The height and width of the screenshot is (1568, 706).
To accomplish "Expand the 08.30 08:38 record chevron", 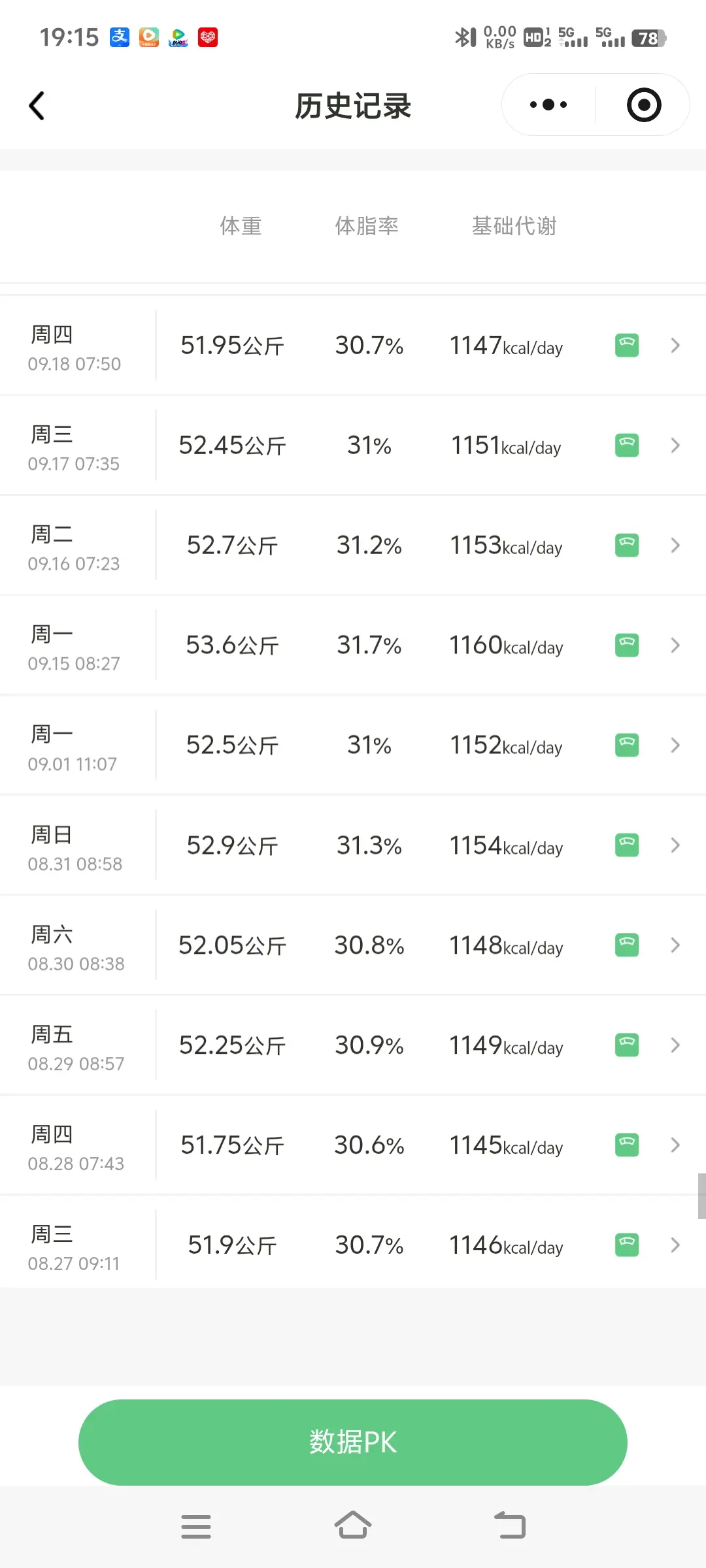I will [x=675, y=945].
